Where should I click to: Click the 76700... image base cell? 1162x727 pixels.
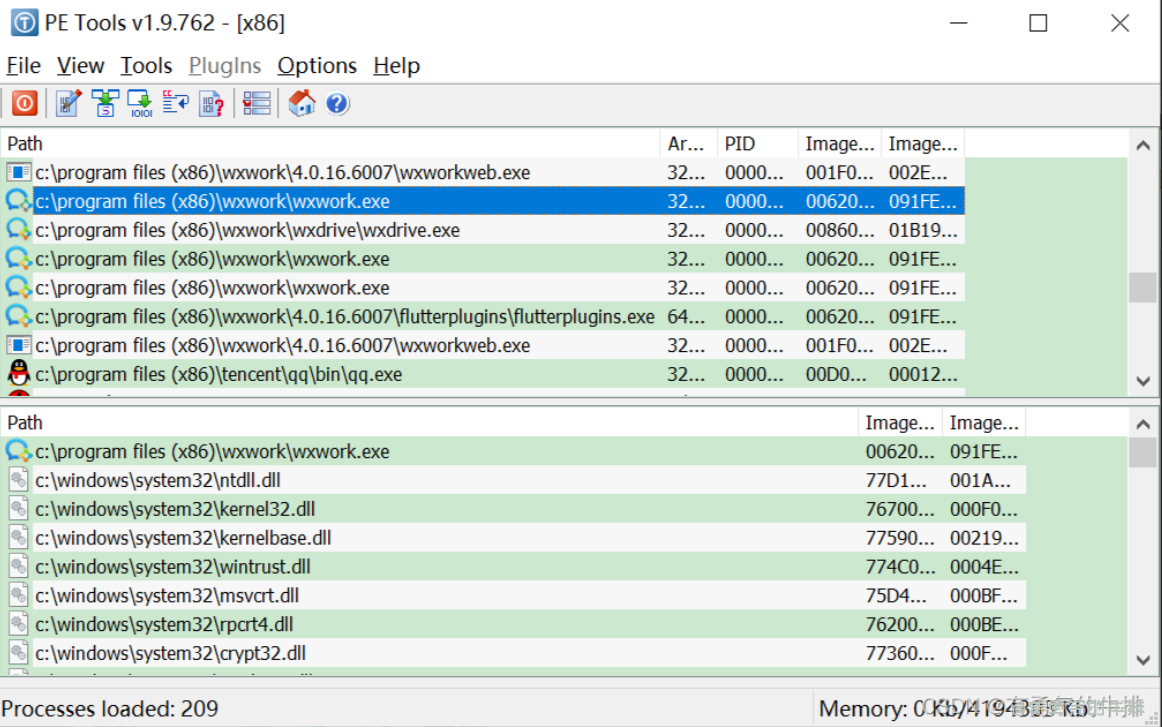(900, 509)
